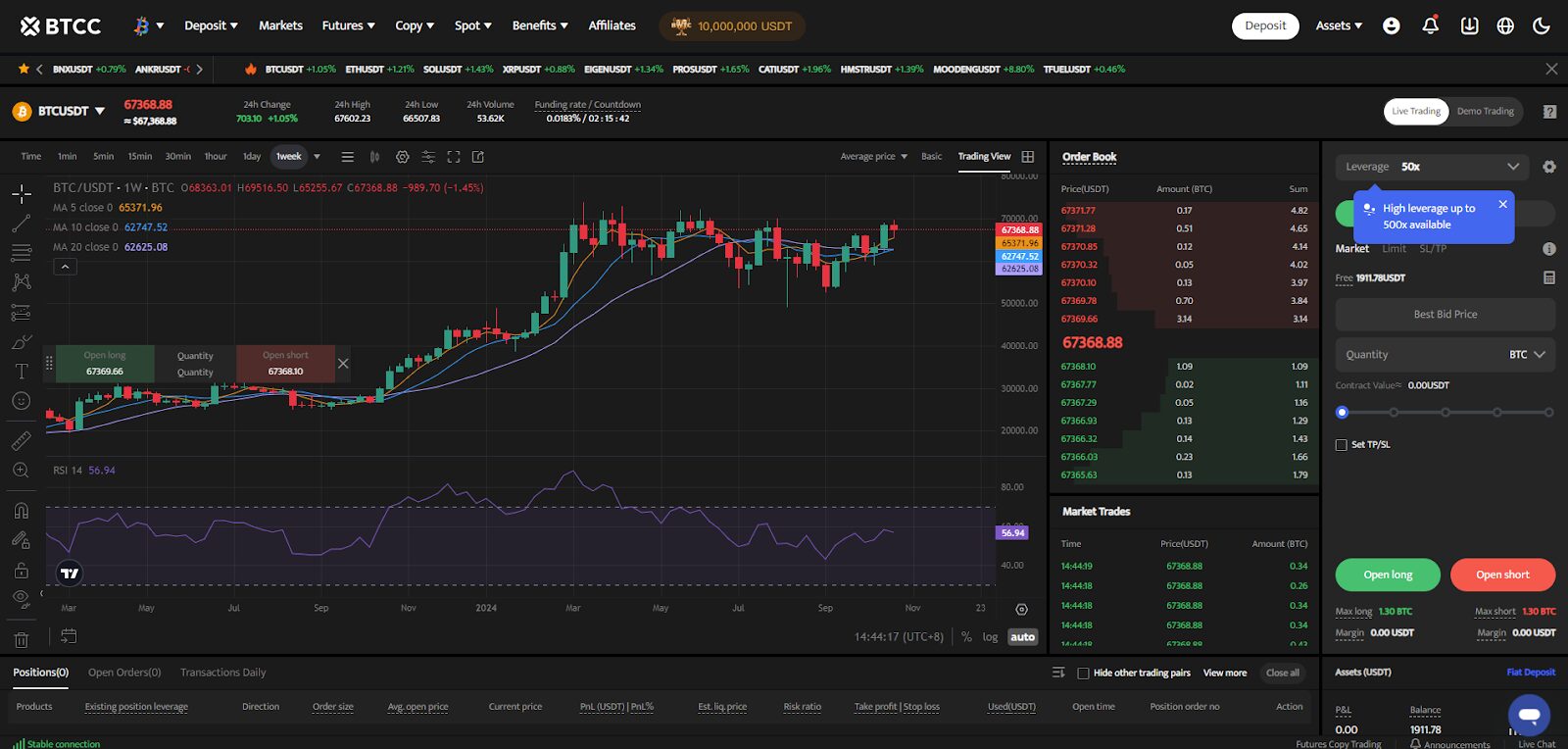Open the download app icon
1568x749 pixels.
pos(1469,25)
